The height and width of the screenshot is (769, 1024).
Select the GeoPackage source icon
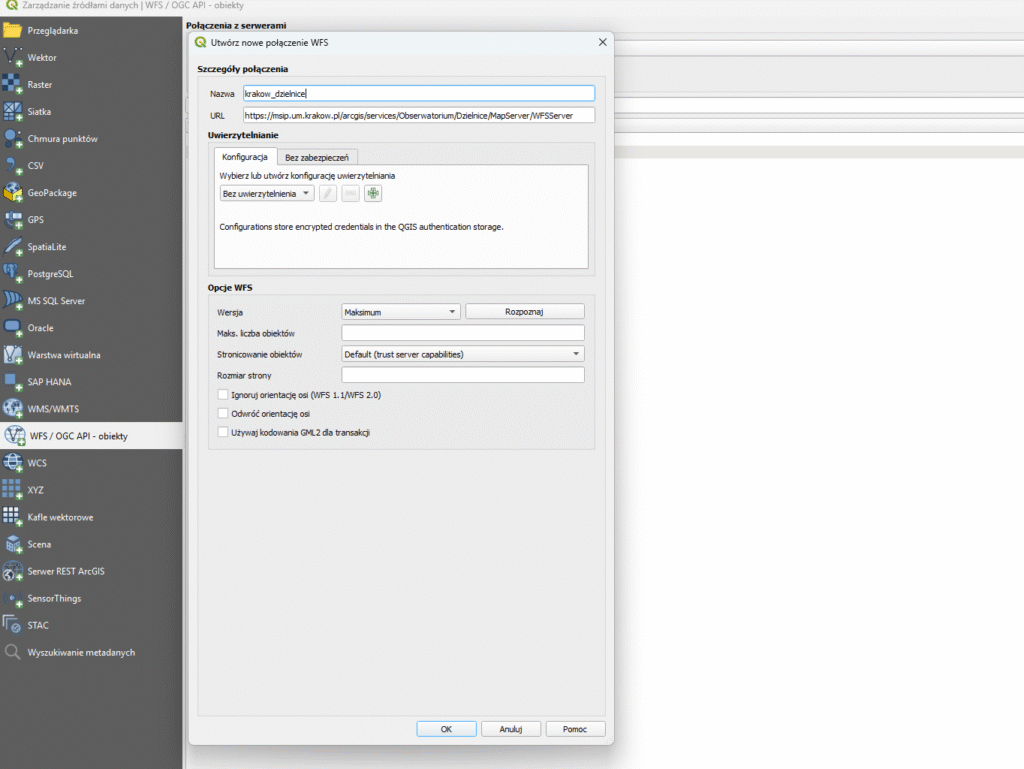(x=13, y=193)
